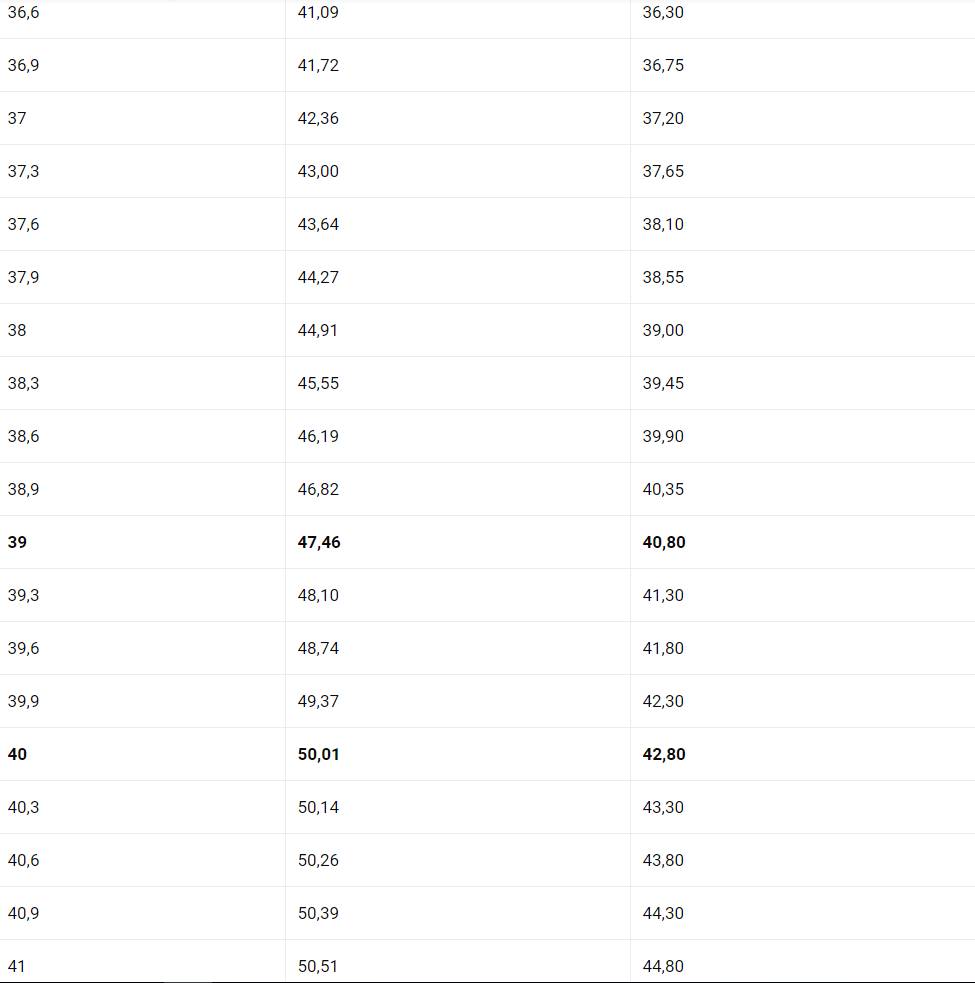The image size is (975, 983).
Task: Click the bold cell with value 47,46
Action: click(x=319, y=542)
